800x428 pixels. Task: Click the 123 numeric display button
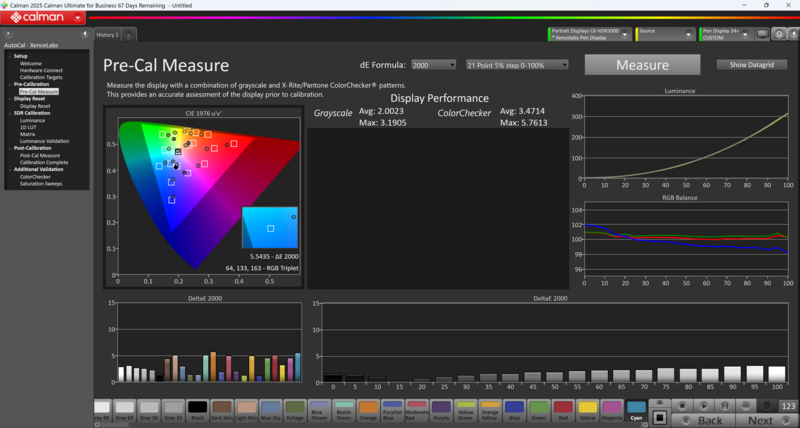coord(788,406)
